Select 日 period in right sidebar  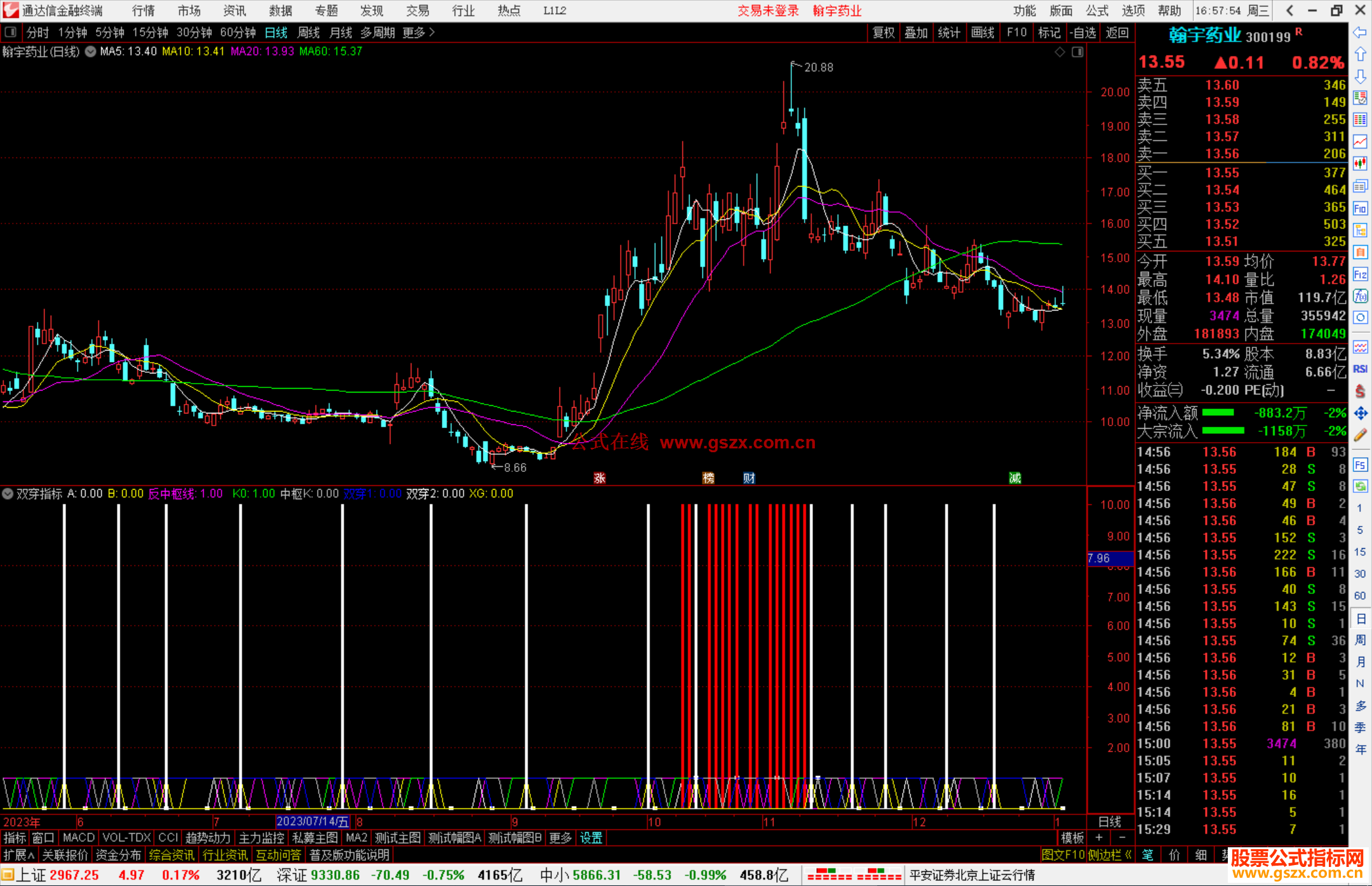(x=1360, y=618)
